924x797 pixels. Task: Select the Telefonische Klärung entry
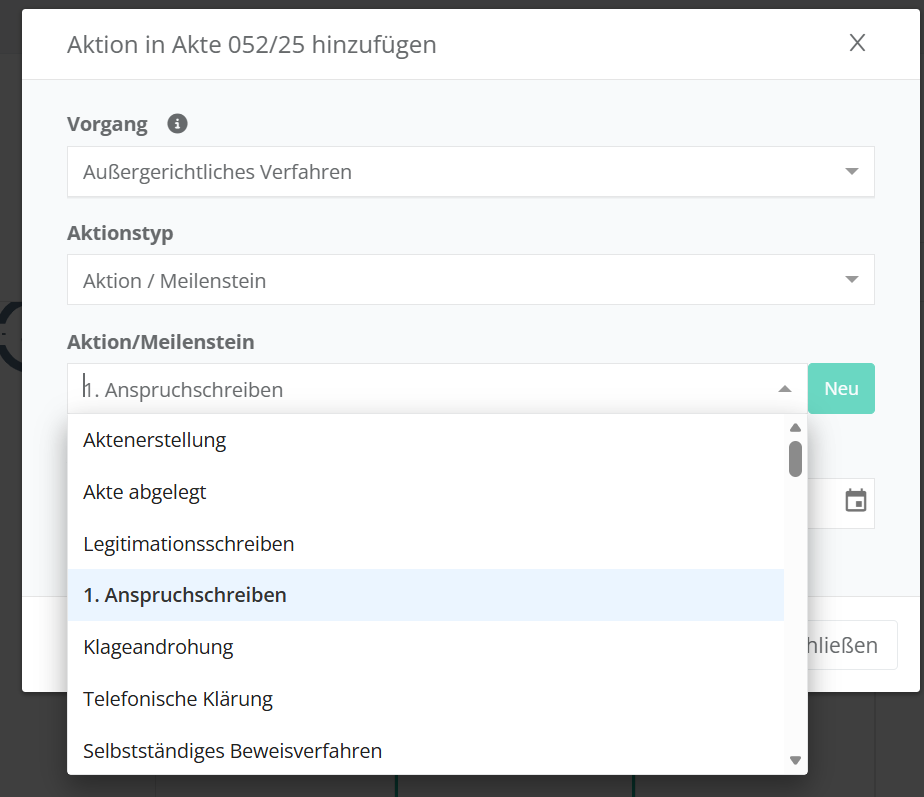178,699
